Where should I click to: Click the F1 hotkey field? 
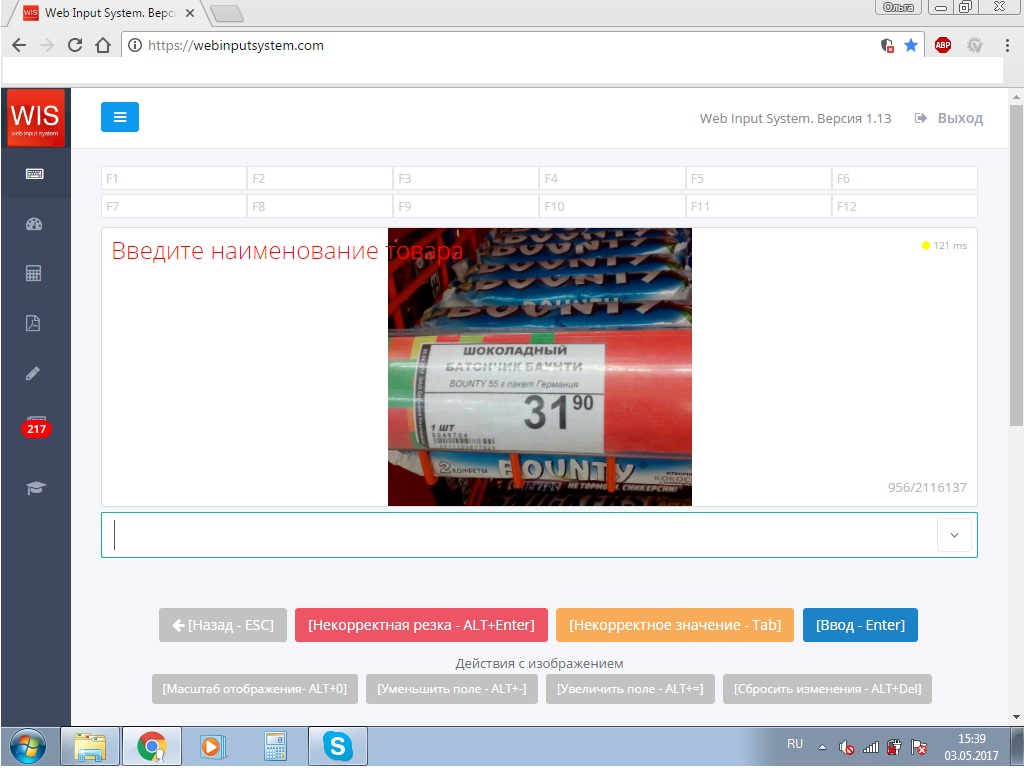point(174,178)
